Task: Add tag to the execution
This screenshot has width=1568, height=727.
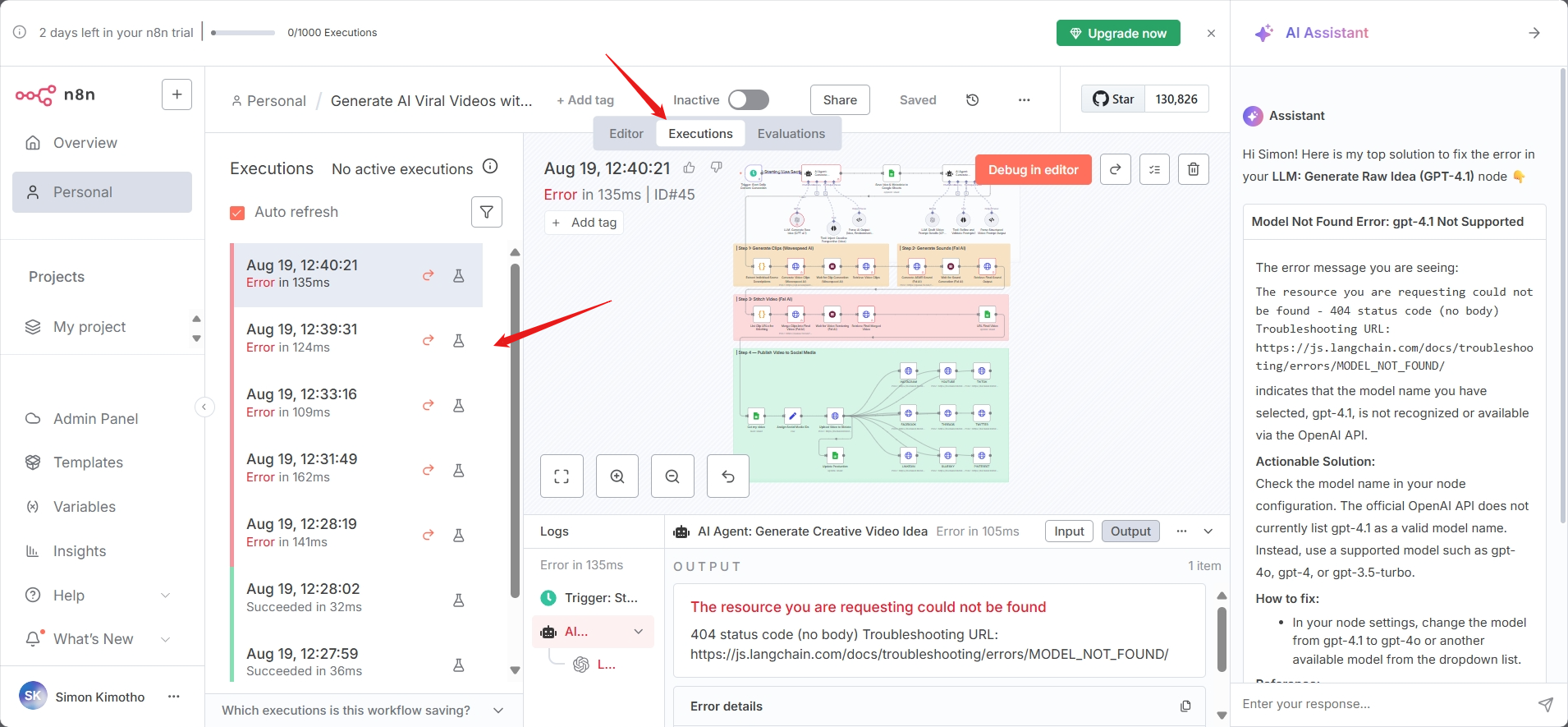Action: pos(584,223)
